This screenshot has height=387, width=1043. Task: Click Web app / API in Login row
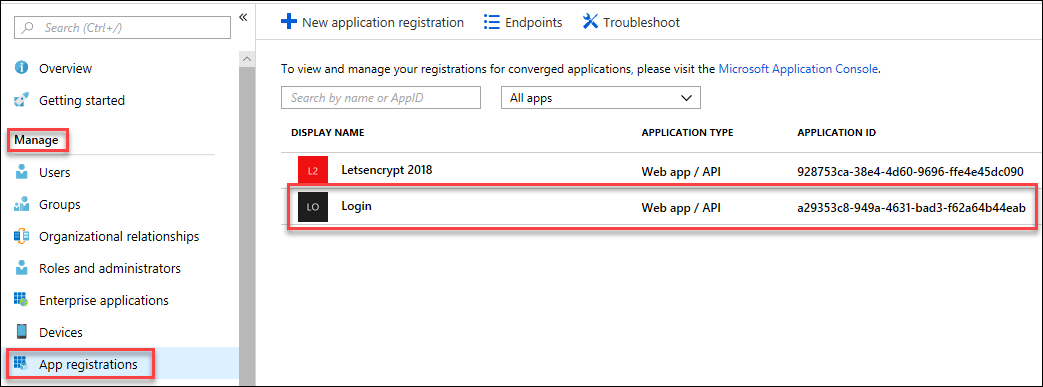[x=681, y=207]
